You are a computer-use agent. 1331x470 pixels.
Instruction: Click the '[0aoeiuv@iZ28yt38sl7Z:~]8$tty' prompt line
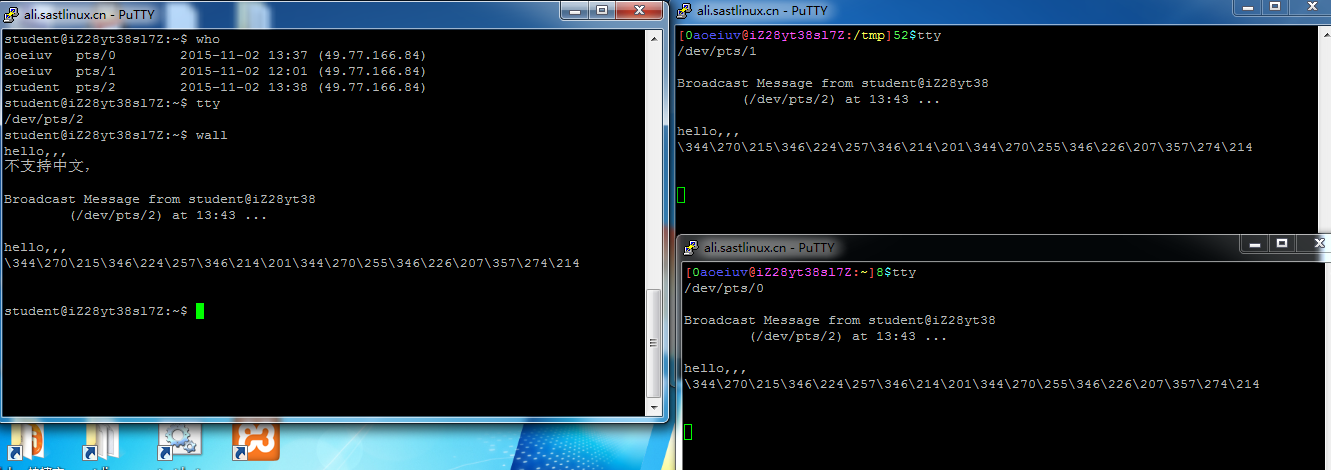tap(800, 272)
